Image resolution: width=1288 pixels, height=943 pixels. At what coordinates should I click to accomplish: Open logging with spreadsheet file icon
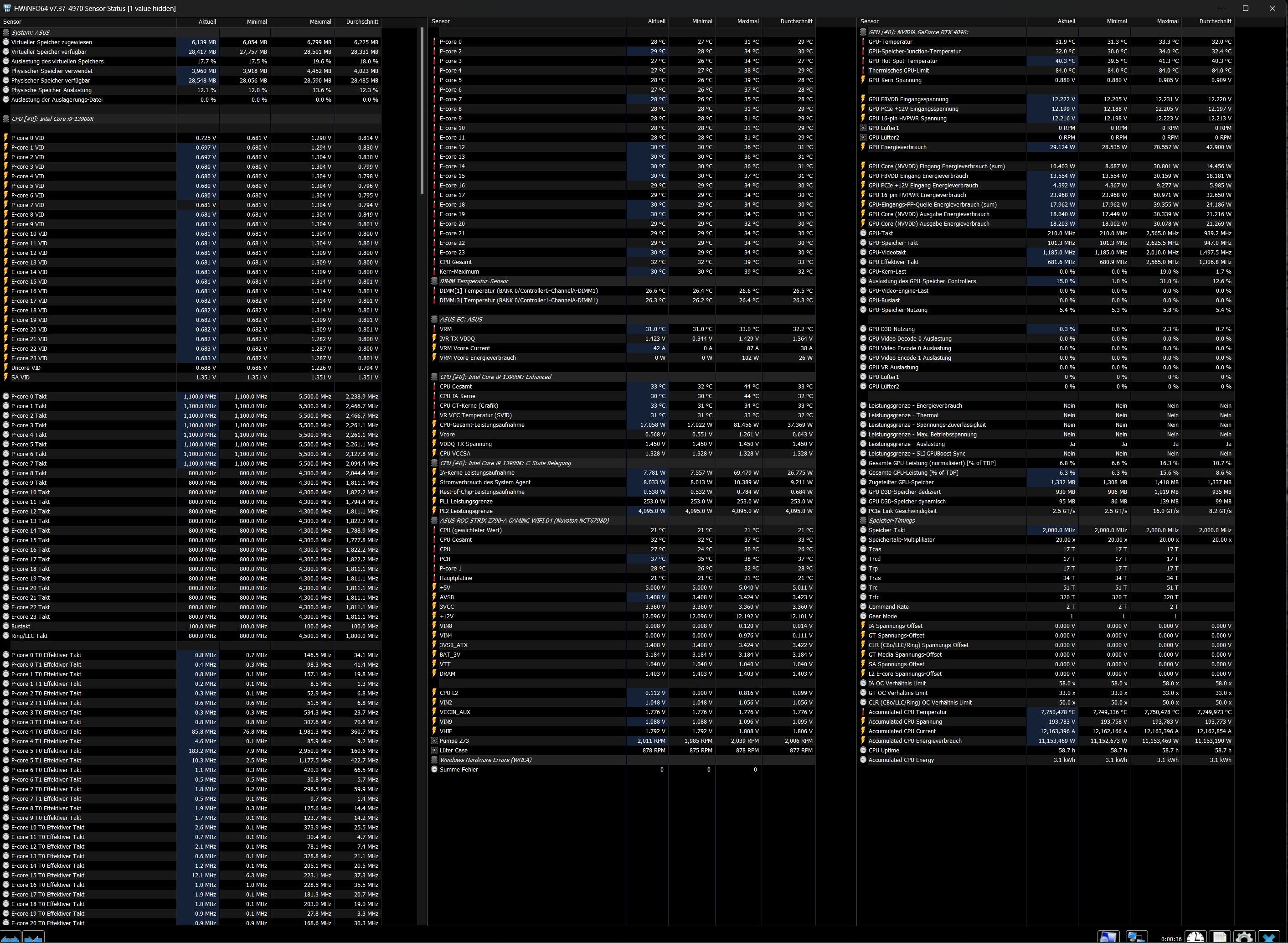click(x=1220, y=937)
